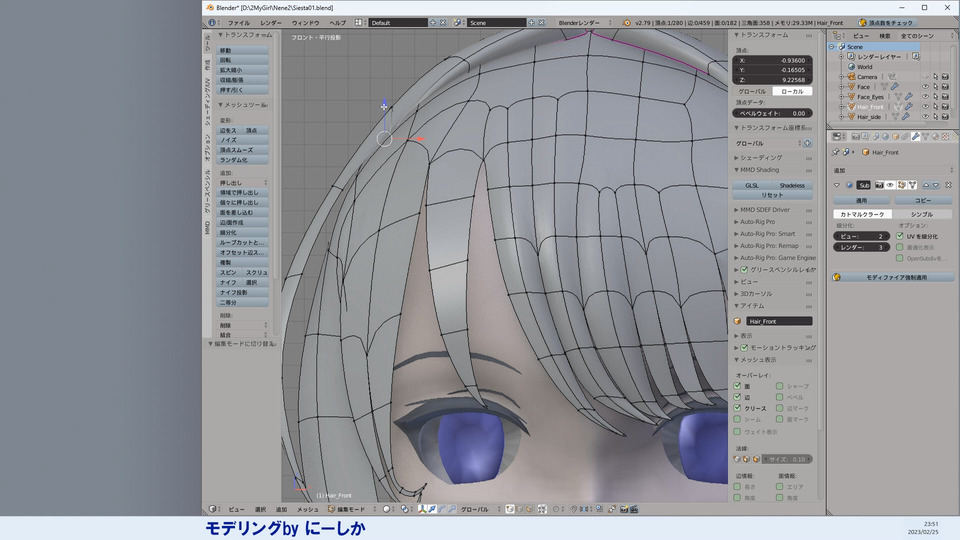960x540 pixels.
Task: Adjust the ベベルウェイト slider
Action: [773, 113]
